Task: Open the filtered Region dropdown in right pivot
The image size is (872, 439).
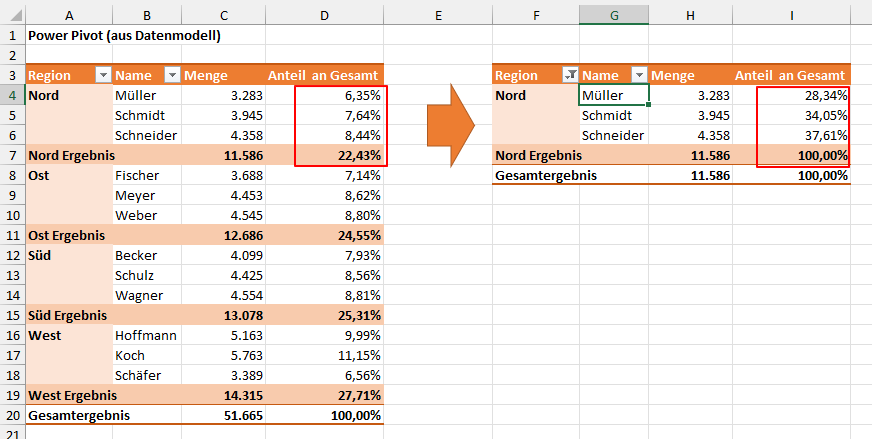Action: tap(571, 75)
